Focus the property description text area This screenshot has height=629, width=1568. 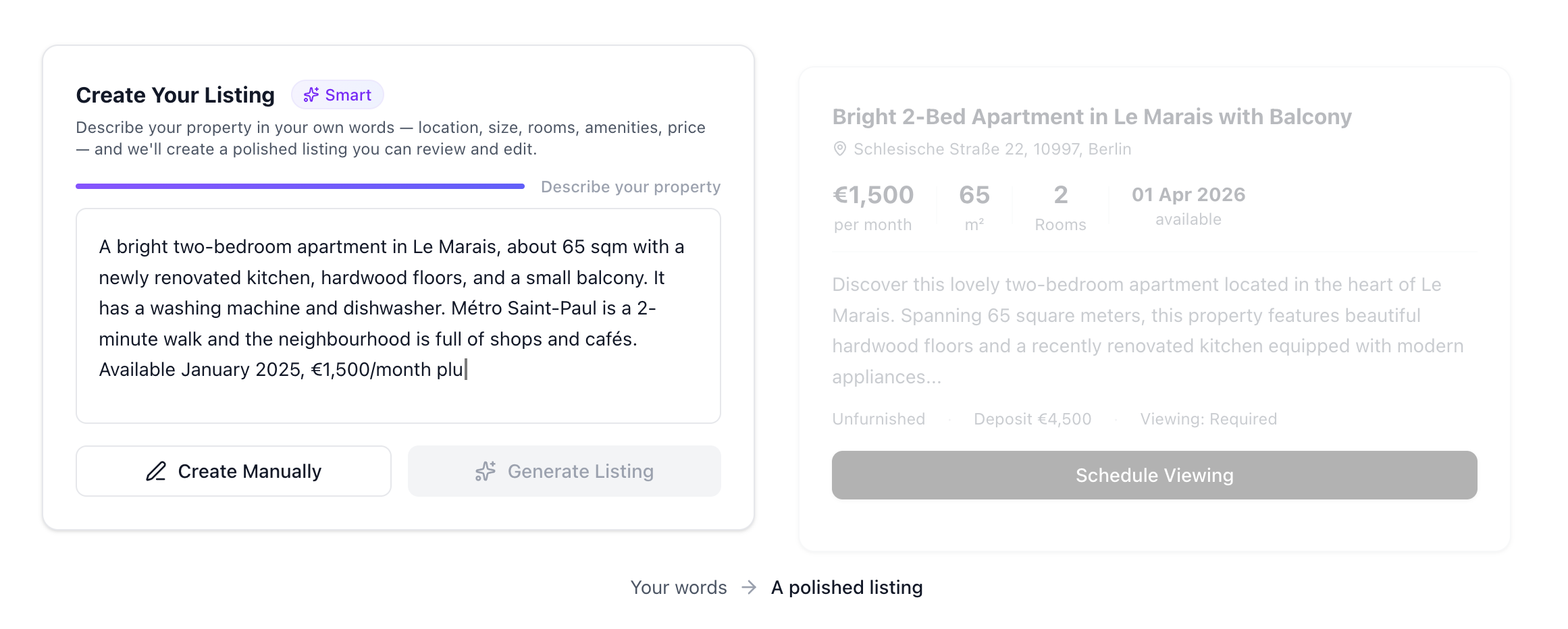point(398,315)
